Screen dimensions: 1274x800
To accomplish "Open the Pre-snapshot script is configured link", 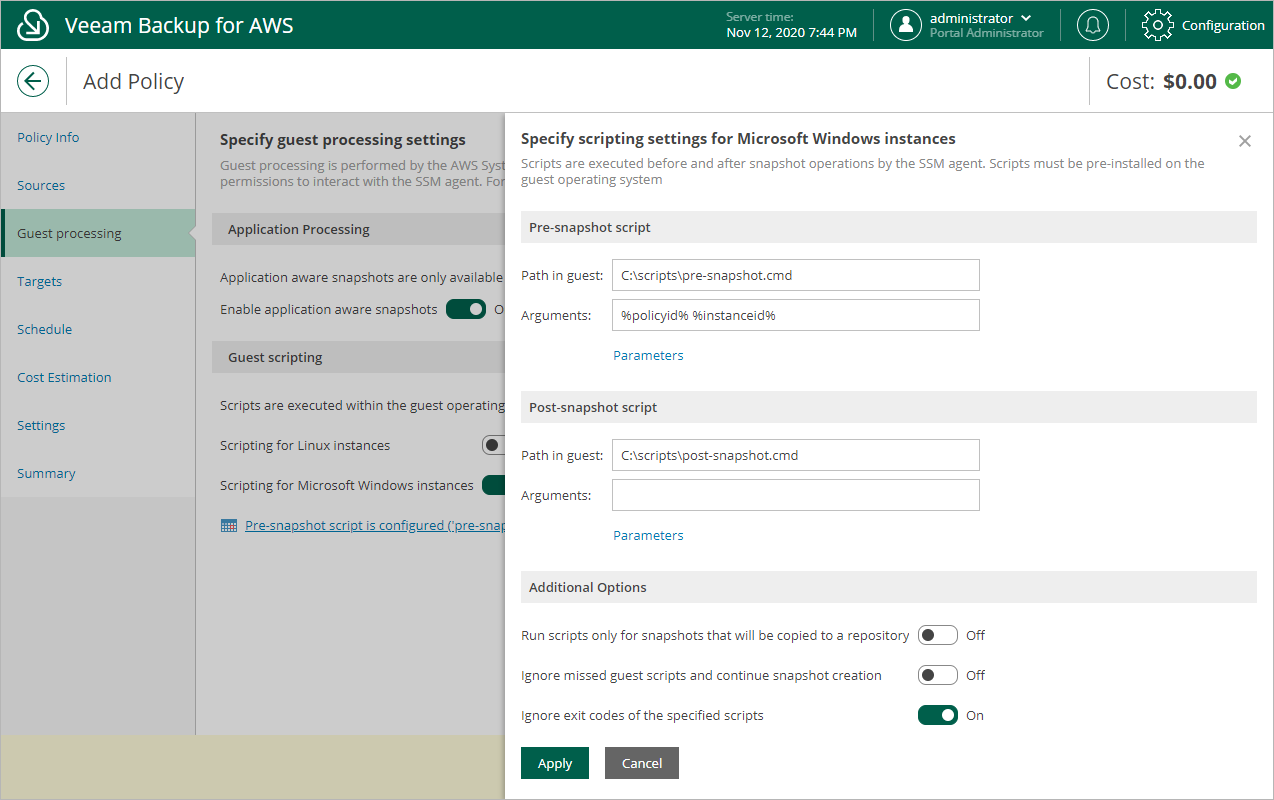I will tap(375, 525).
